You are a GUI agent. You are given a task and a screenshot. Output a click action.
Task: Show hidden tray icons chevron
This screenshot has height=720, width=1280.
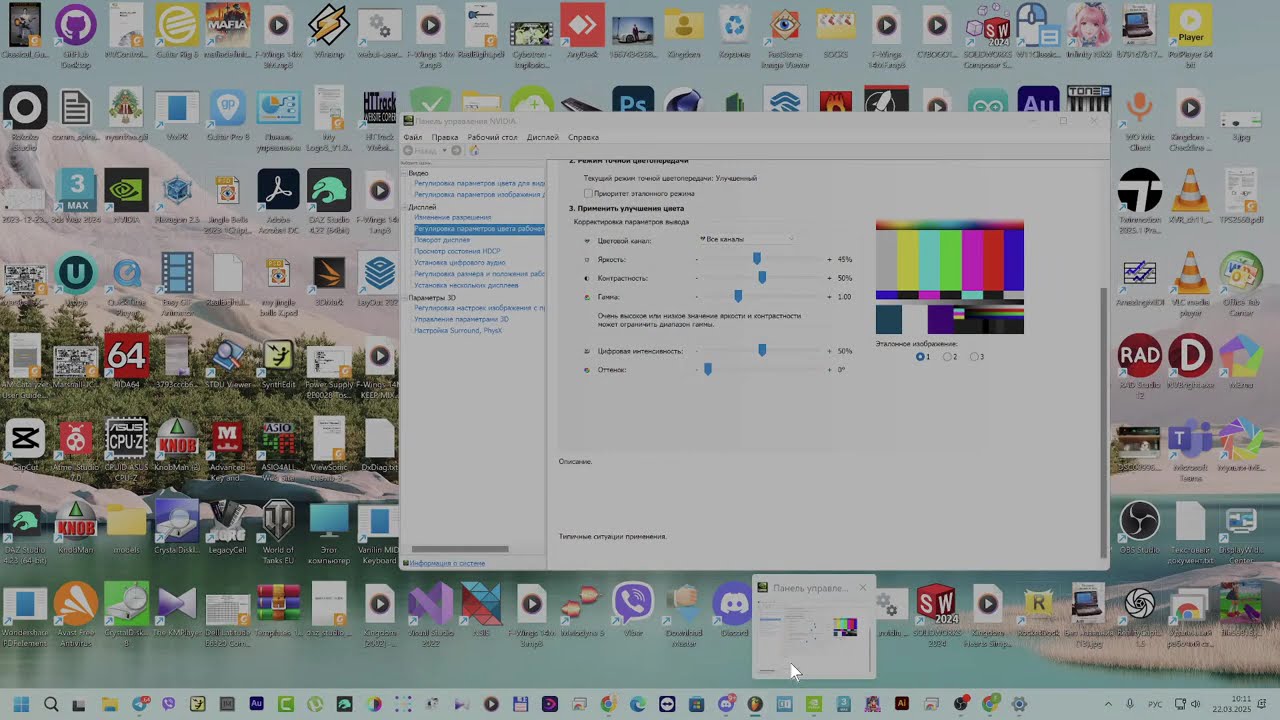[x=1107, y=704]
